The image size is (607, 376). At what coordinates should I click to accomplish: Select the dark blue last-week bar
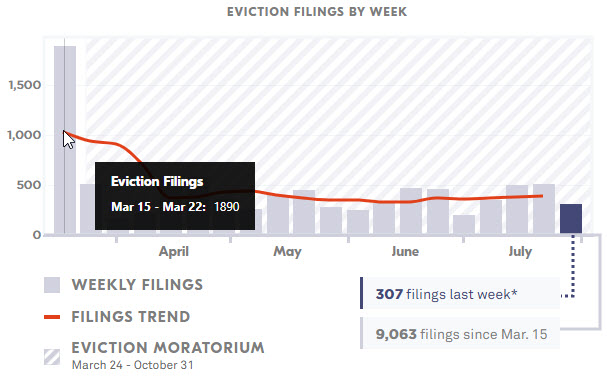click(x=571, y=219)
